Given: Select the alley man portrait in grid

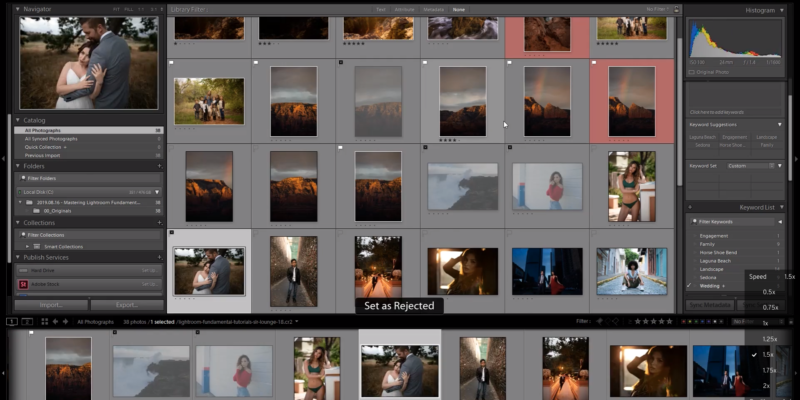Looking at the screenshot, I should (293, 271).
